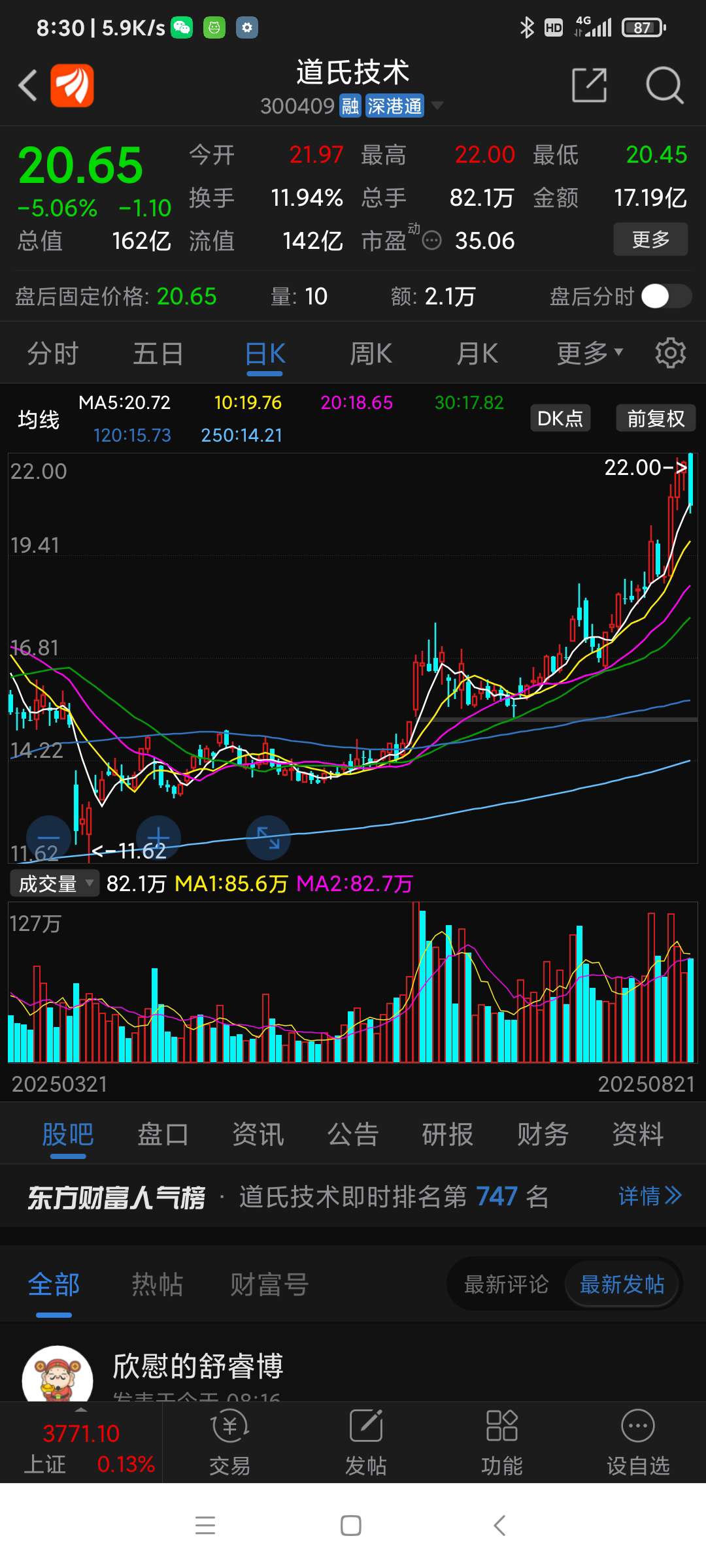Viewport: 706px width, 1568px height.
Task: Open 欣慰的舒睿博 user avatar
Action: click(x=58, y=1373)
